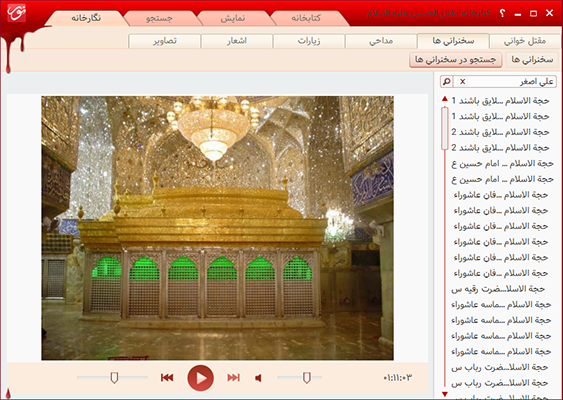Open the مقتل خوانی sub-tab
The width and height of the screenshot is (563, 400).
pos(525,41)
